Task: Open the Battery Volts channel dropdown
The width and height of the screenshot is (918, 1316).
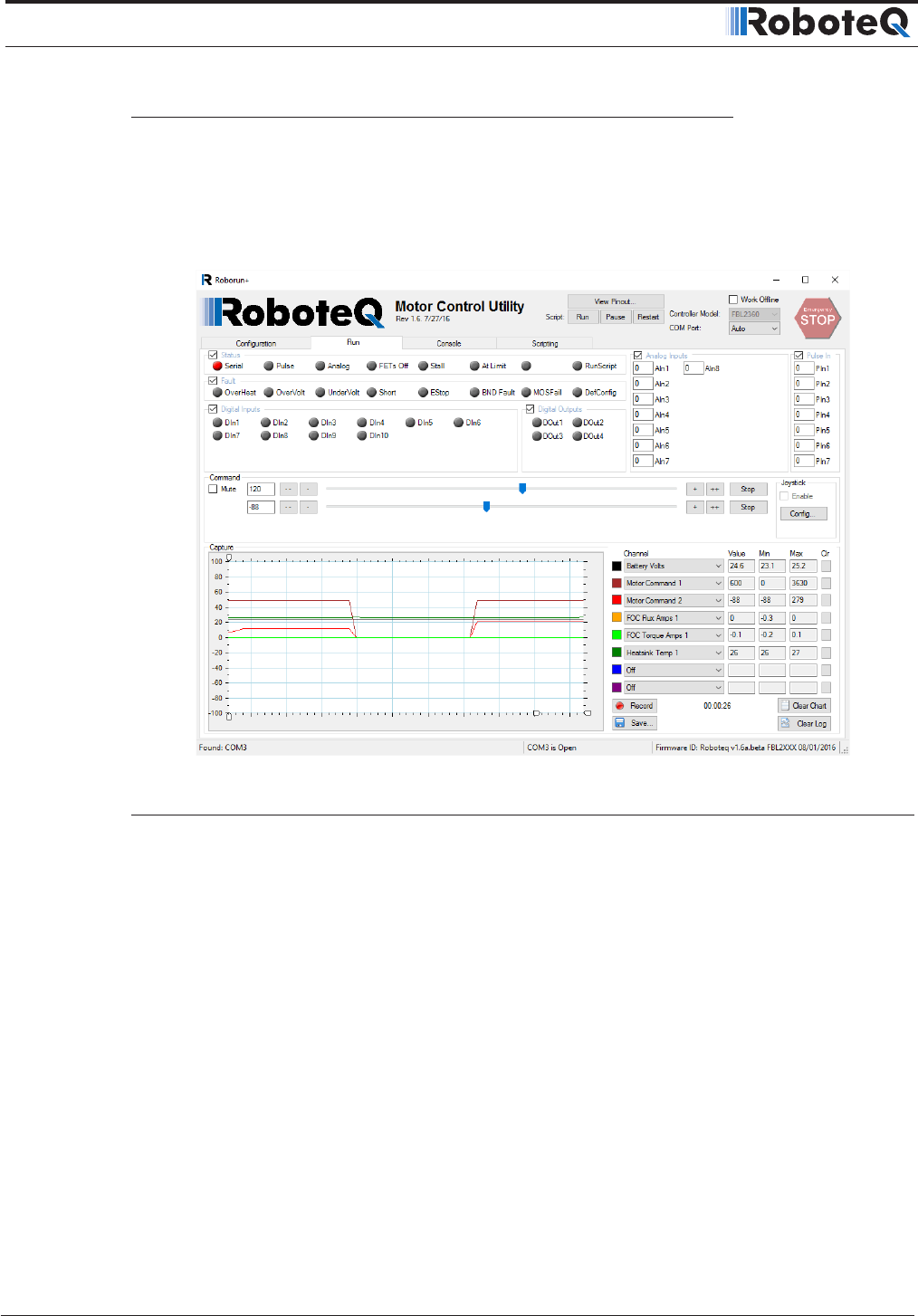Action: click(x=674, y=566)
